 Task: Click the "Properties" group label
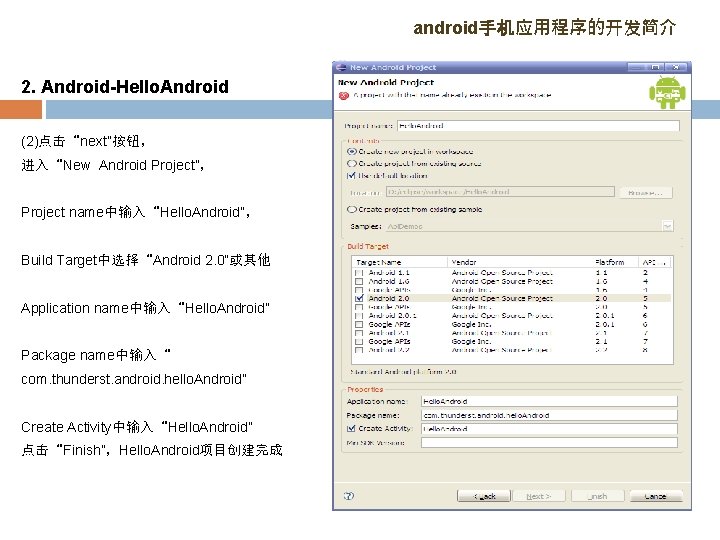365,389
